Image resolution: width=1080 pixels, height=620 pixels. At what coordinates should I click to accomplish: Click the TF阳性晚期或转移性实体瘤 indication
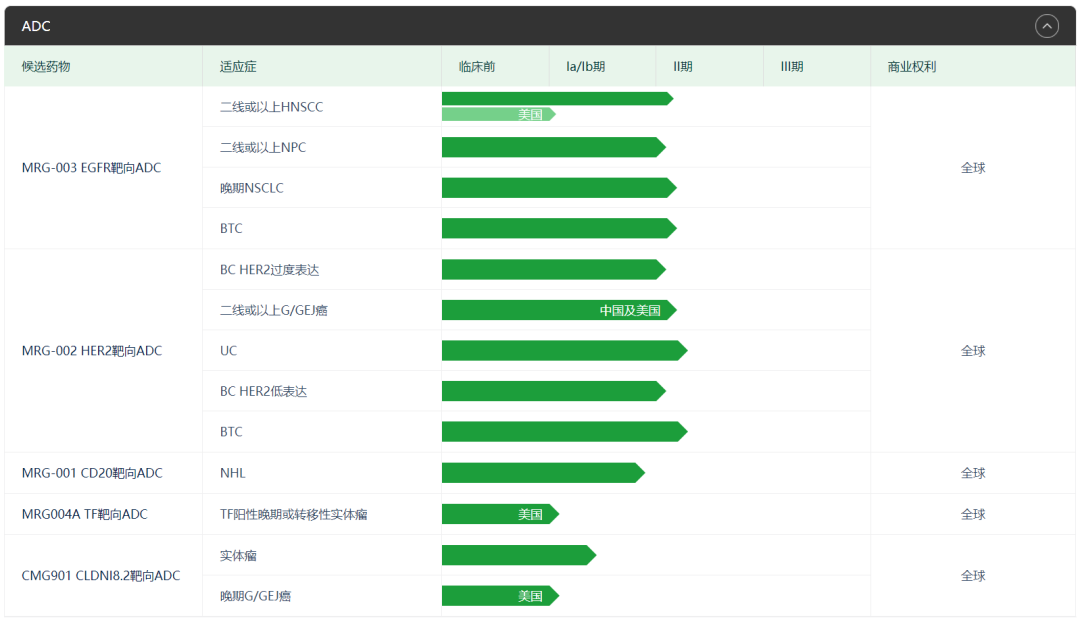[293, 514]
